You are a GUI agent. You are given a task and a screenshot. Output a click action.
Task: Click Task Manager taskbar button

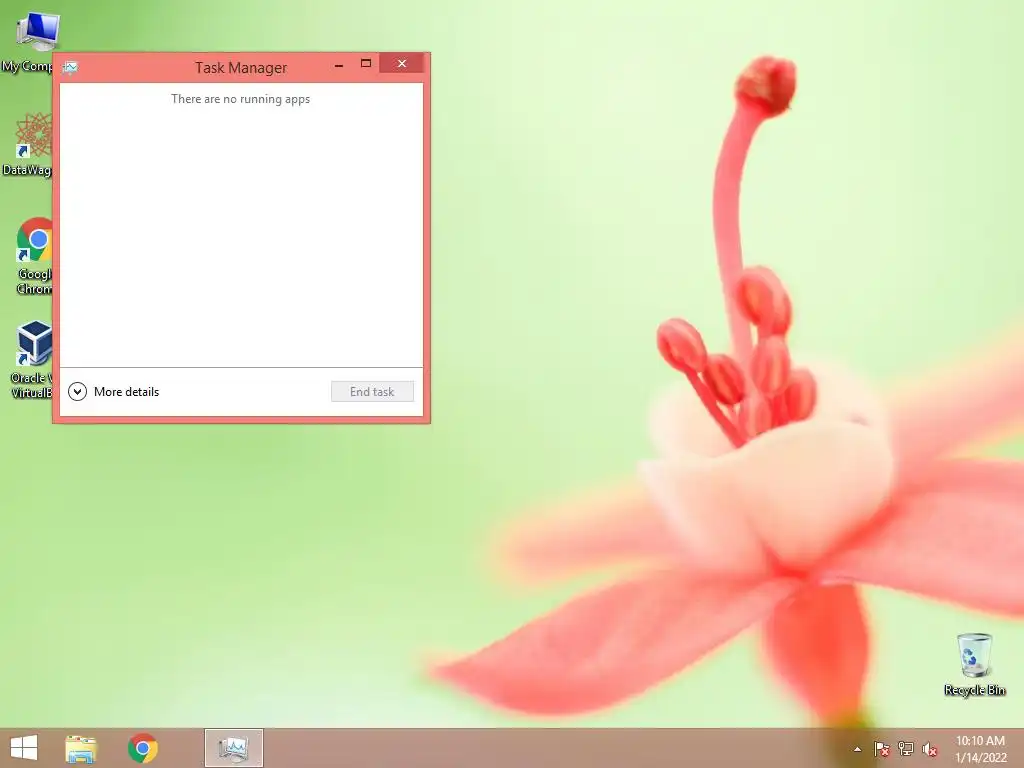click(234, 748)
